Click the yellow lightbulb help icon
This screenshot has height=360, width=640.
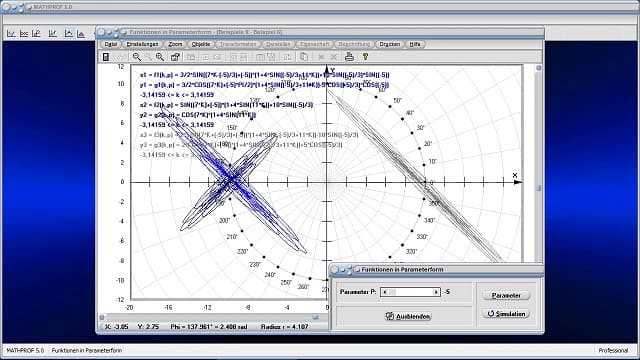coord(365,57)
